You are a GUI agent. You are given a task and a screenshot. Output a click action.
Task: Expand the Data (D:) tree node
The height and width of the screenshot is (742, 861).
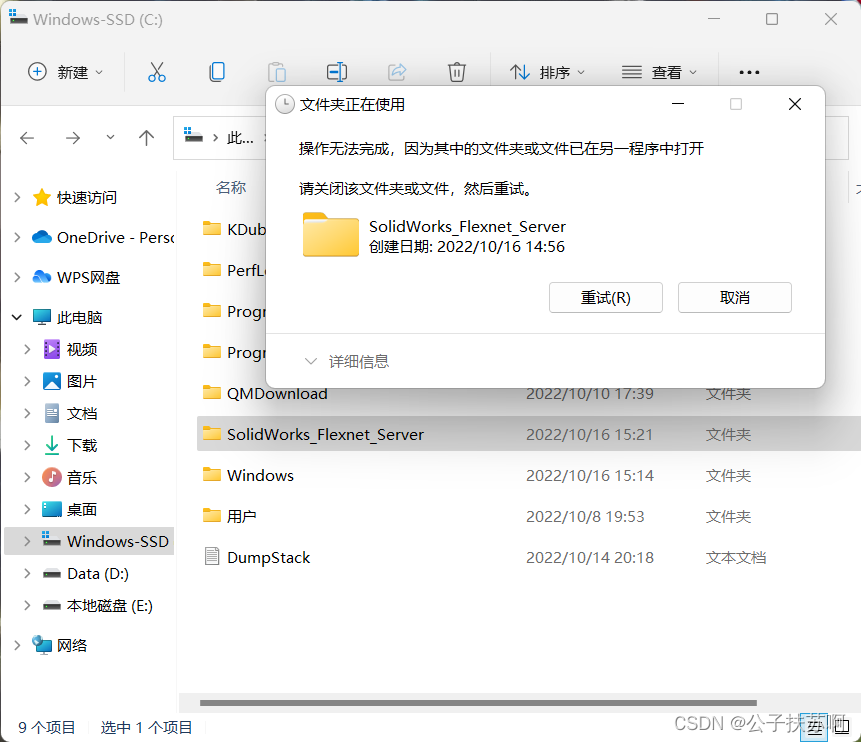point(27,573)
